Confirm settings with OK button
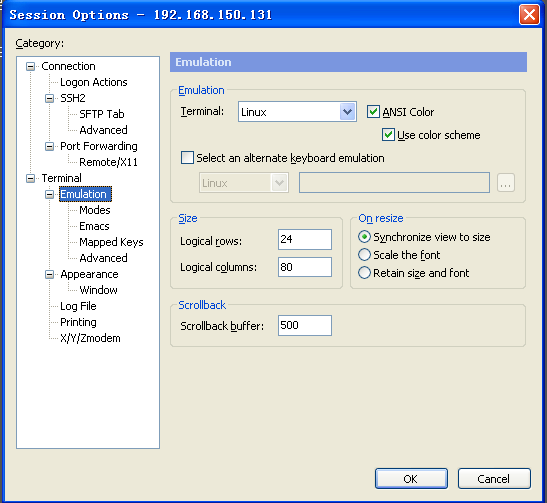 click(411, 479)
